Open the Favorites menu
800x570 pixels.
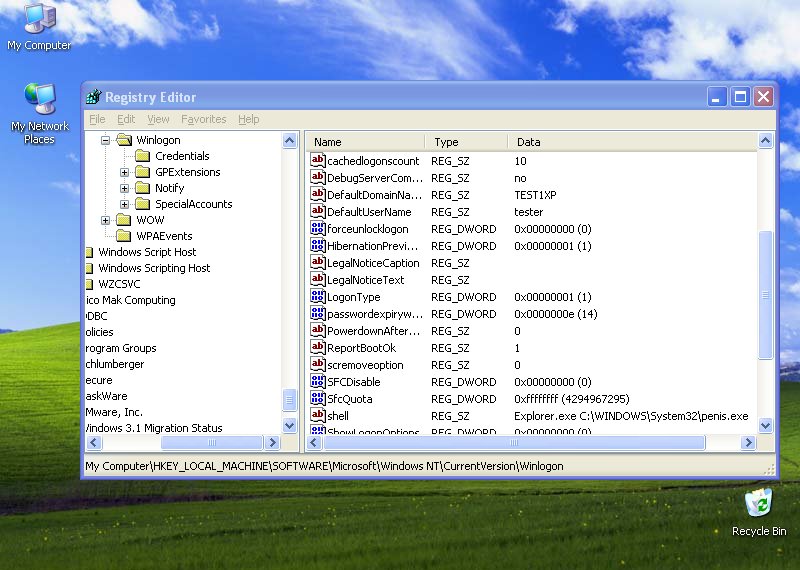tap(204, 119)
